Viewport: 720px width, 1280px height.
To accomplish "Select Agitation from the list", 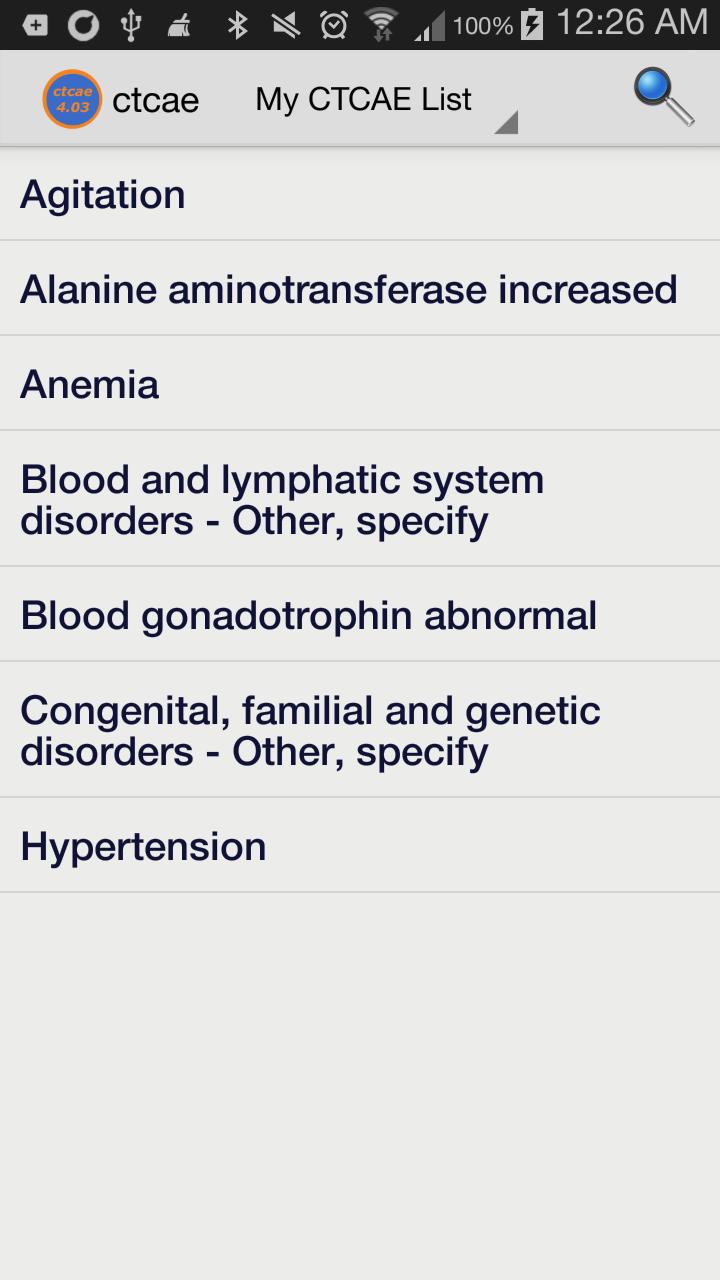I will [360, 194].
